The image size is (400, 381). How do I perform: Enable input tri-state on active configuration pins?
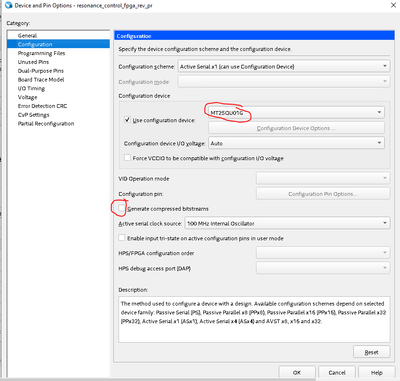coord(122,238)
